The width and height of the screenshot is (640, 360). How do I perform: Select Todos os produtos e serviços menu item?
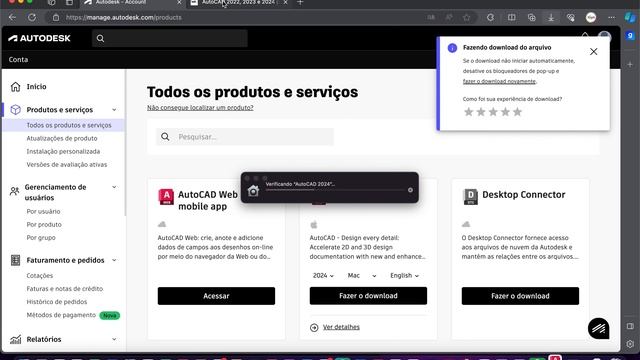point(63,125)
